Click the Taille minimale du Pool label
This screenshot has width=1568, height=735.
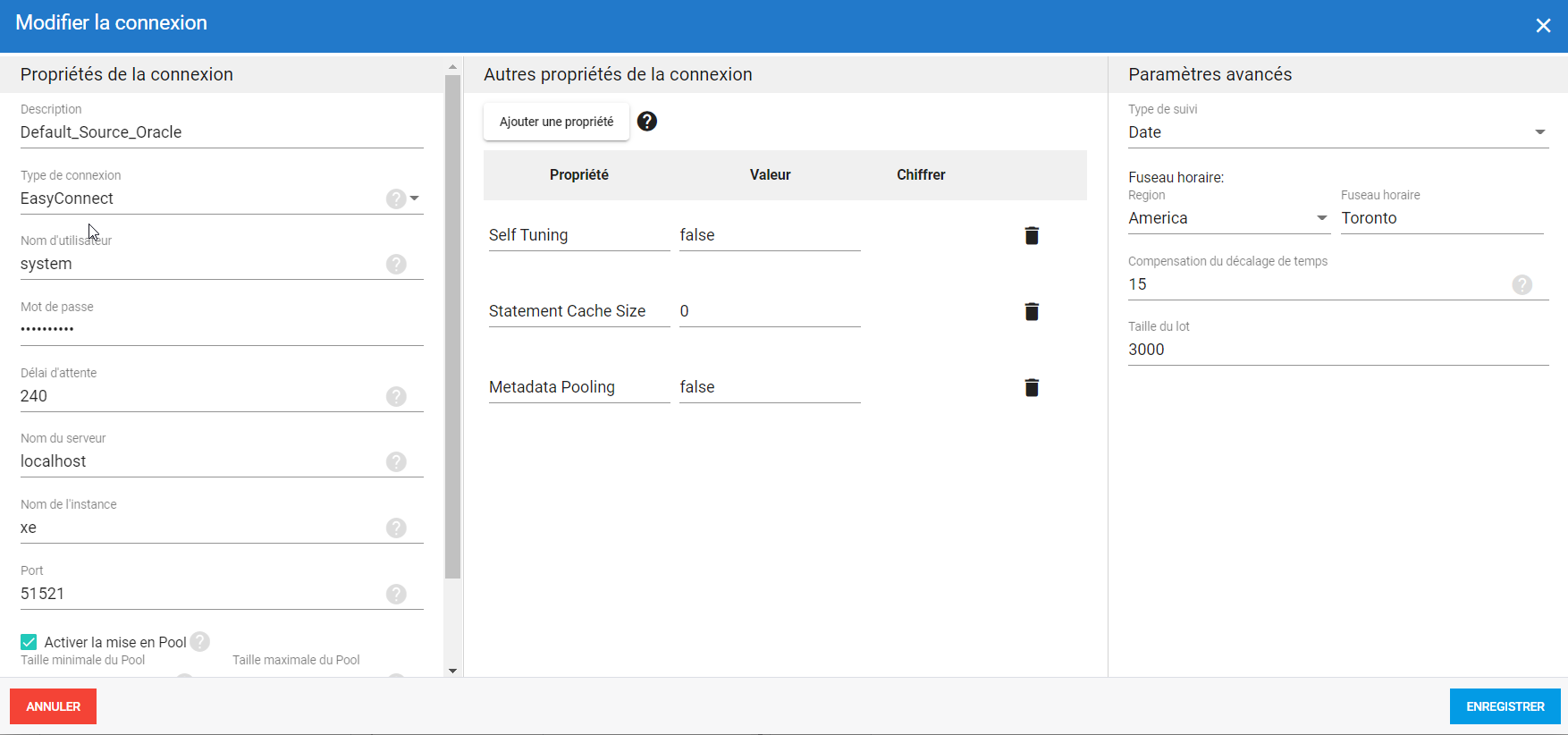click(x=82, y=660)
